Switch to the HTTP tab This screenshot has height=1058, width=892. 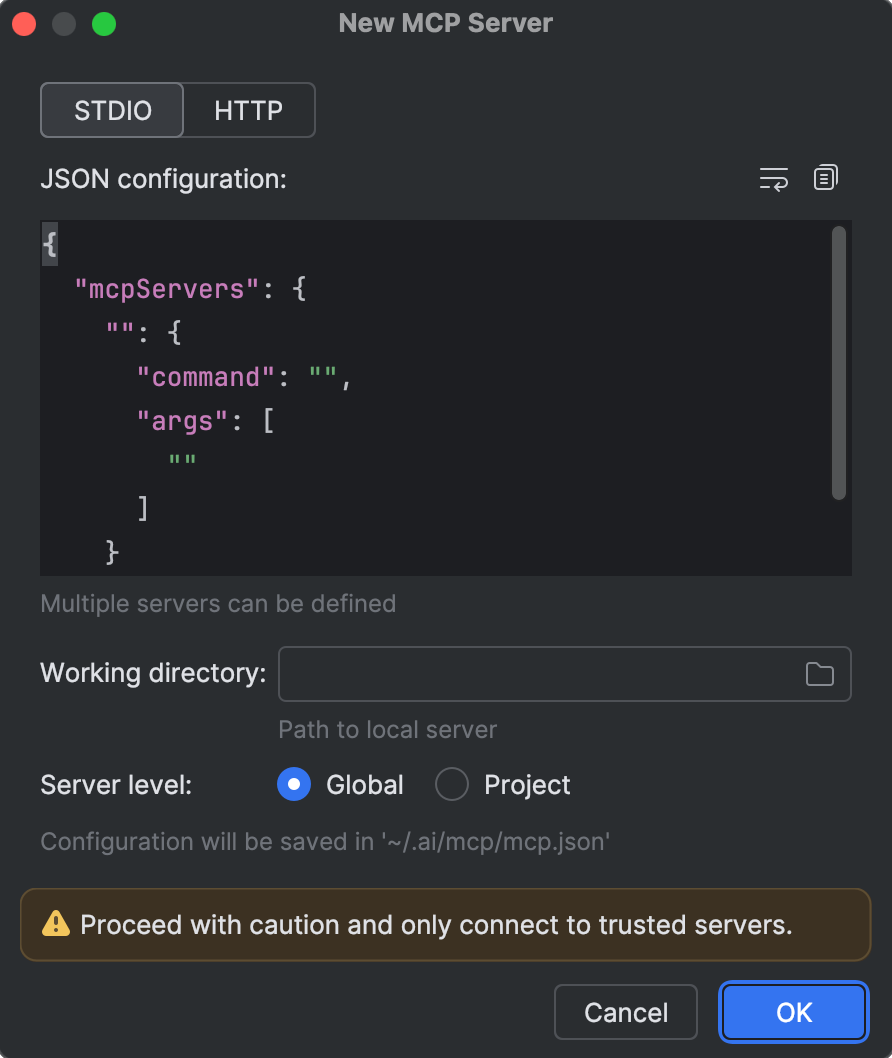point(248,110)
